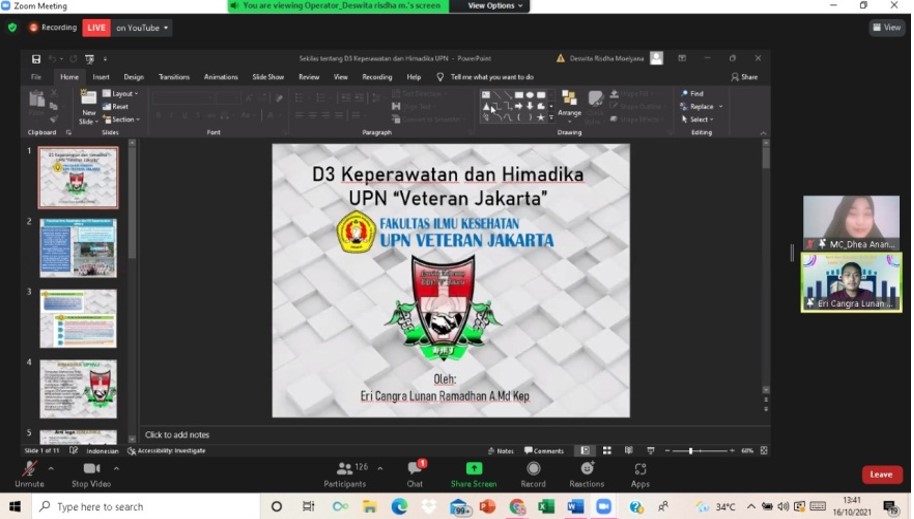Open the Insert ribbon tab
The width and height of the screenshot is (914, 519).
101,77
